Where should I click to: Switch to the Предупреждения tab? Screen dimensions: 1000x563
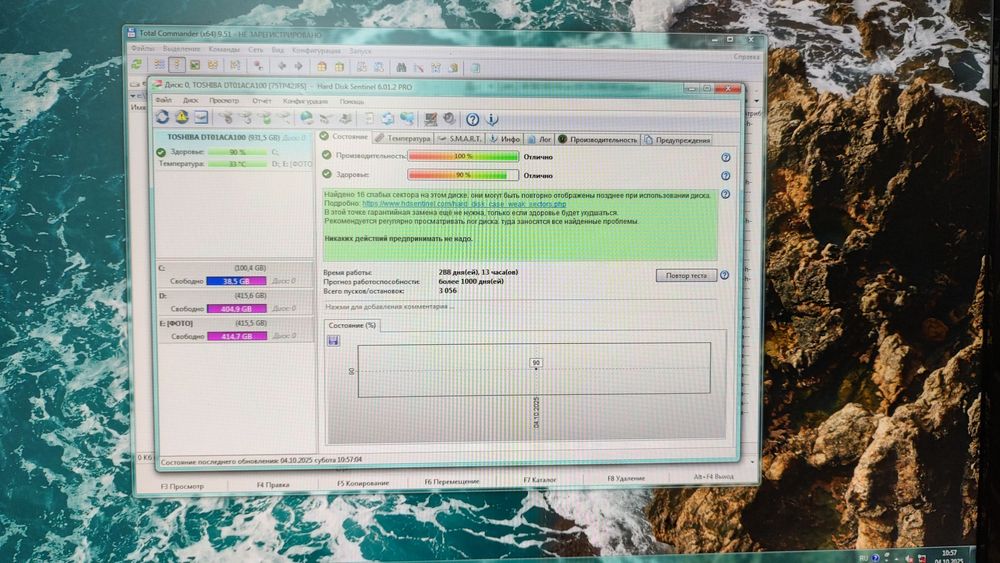click(x=677, y=140)
